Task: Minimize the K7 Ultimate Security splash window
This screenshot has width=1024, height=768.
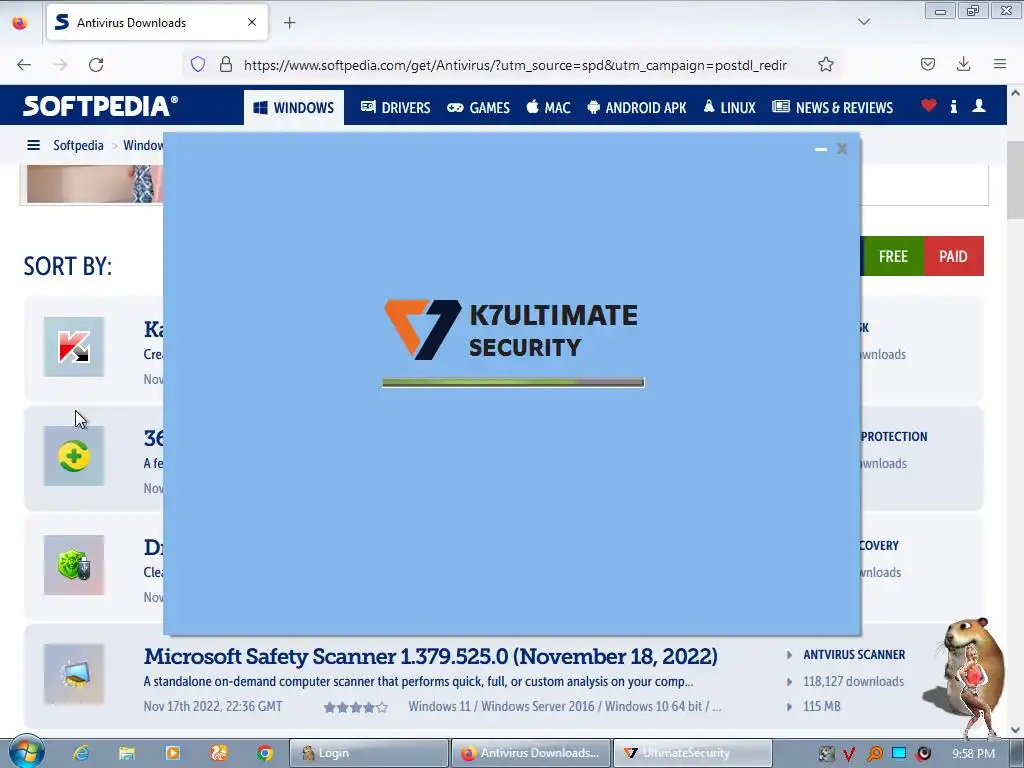Action: [x=821, y=150]
